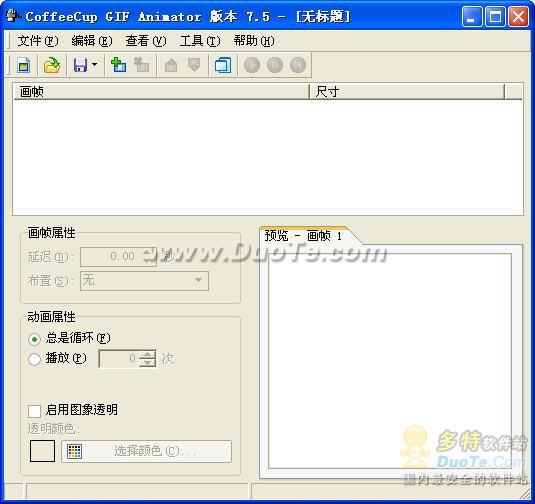Click the play count input field
The height and width of the screenshot is (504, 535).
tap(119, 359)
